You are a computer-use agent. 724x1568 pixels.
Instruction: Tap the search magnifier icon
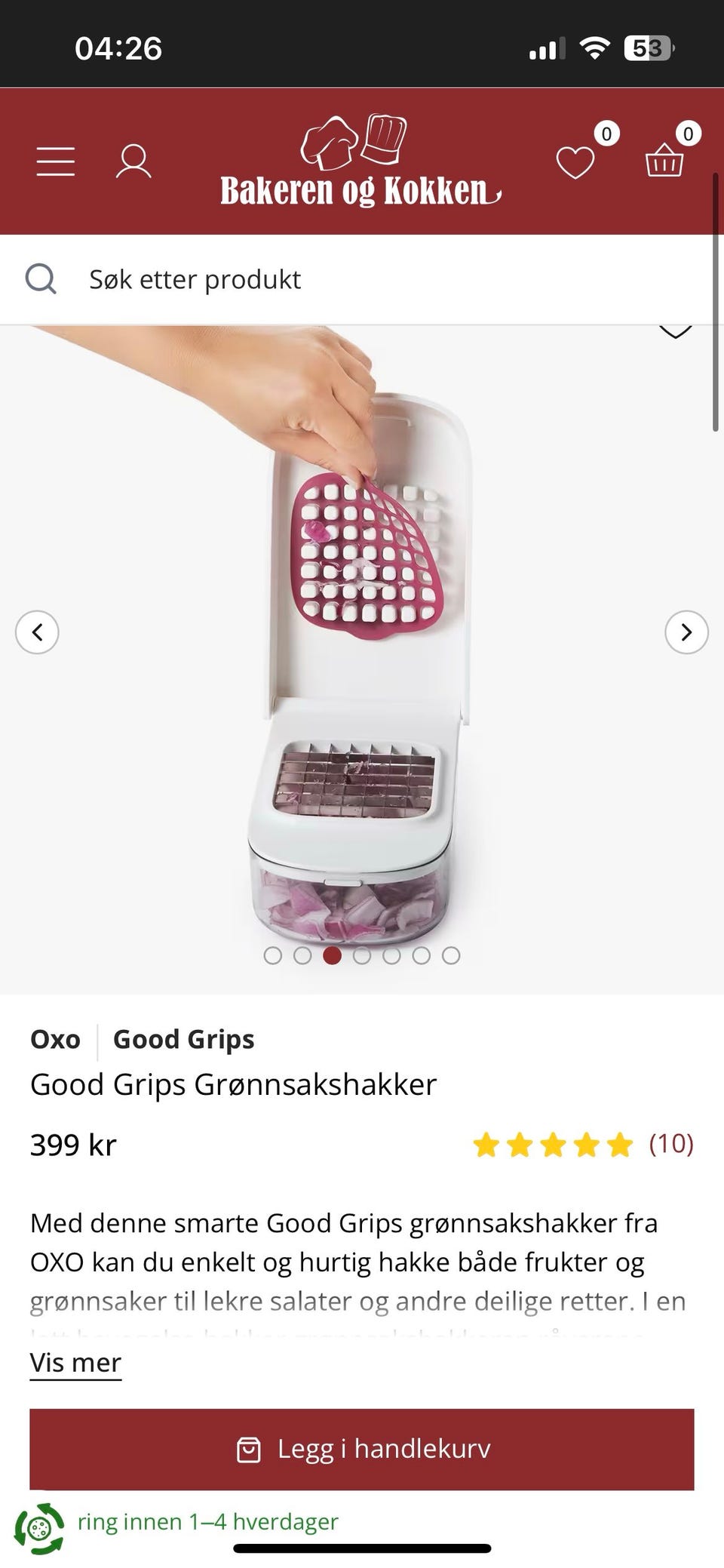coord(41,279)
